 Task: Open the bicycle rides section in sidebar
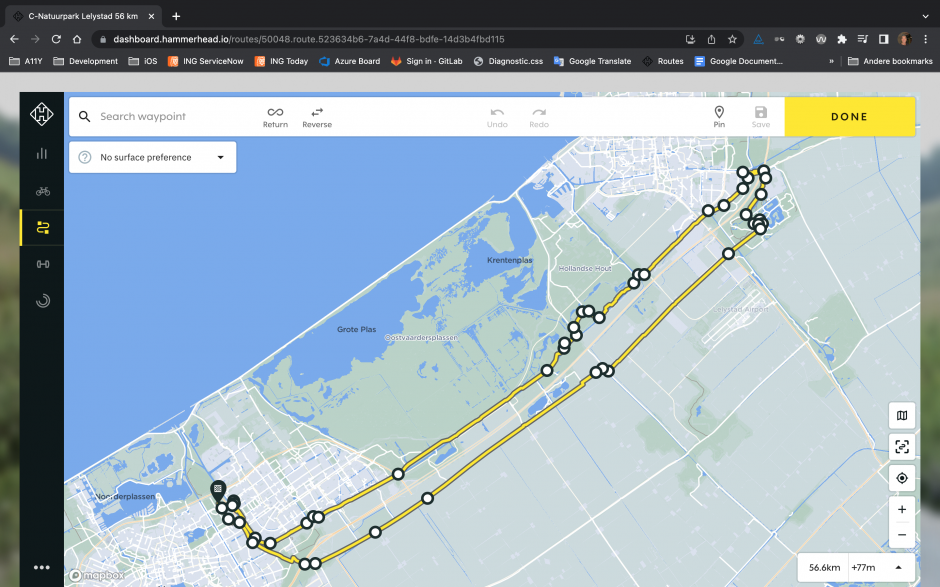42,190
